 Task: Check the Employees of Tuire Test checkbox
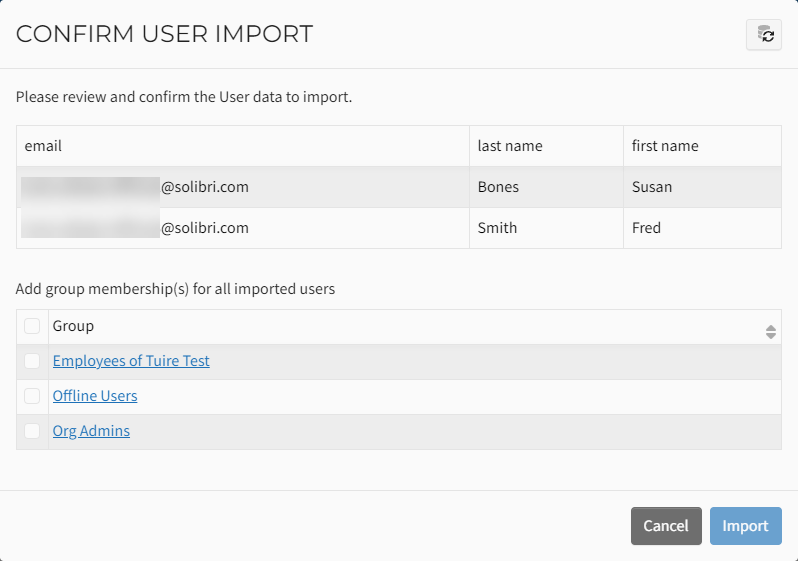click(x=32, y=361)
